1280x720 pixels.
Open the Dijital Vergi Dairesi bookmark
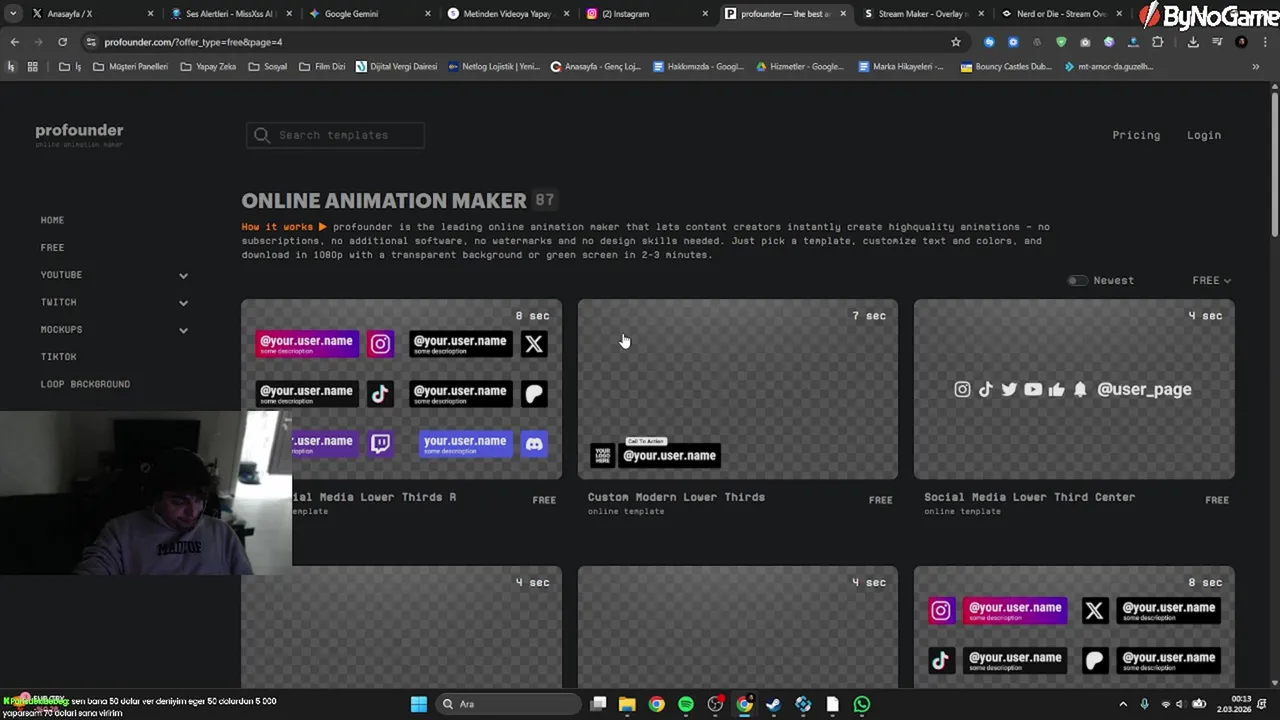click(x=396, y=67)
